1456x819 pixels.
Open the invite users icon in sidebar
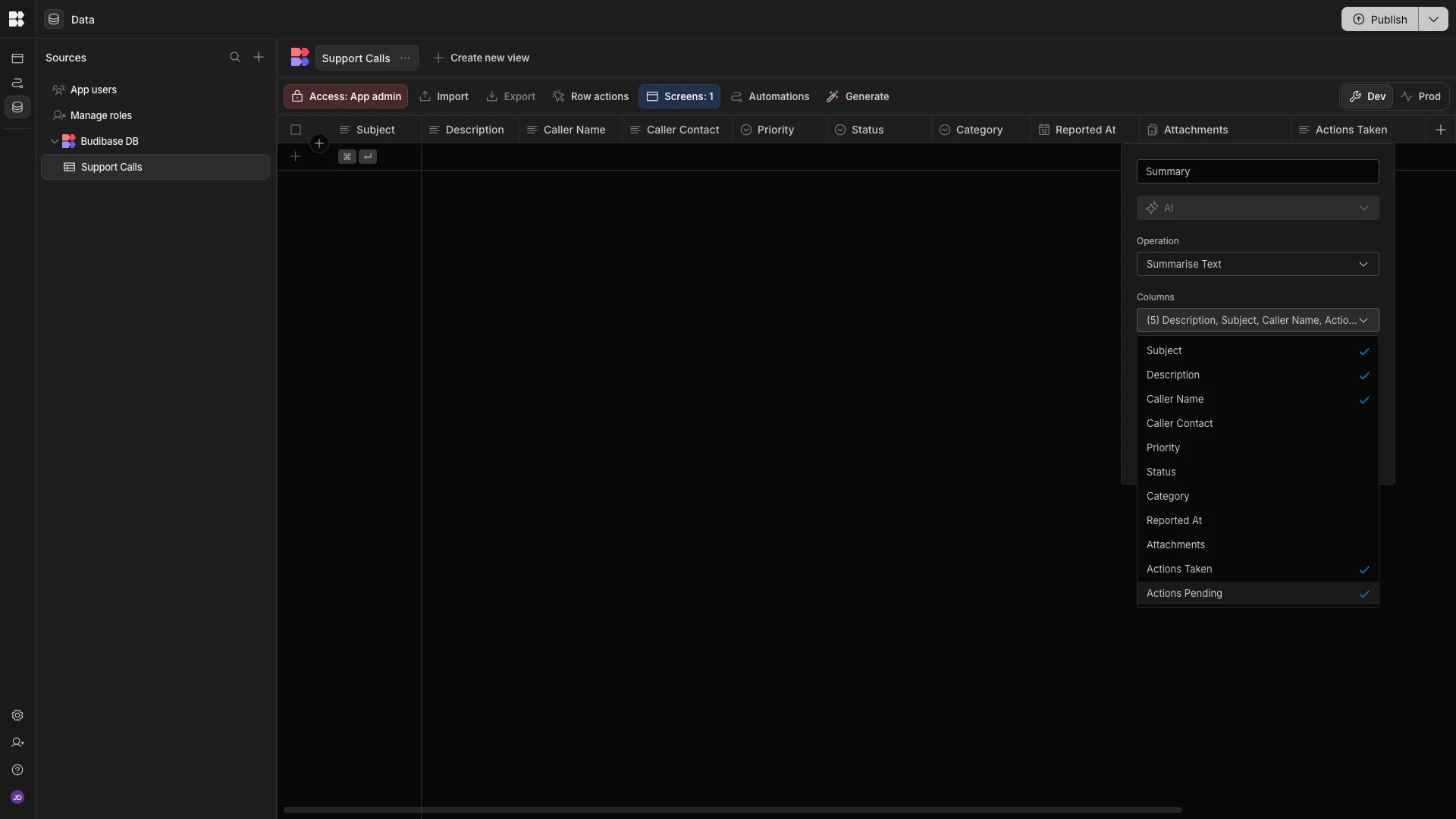coord(17,743)
